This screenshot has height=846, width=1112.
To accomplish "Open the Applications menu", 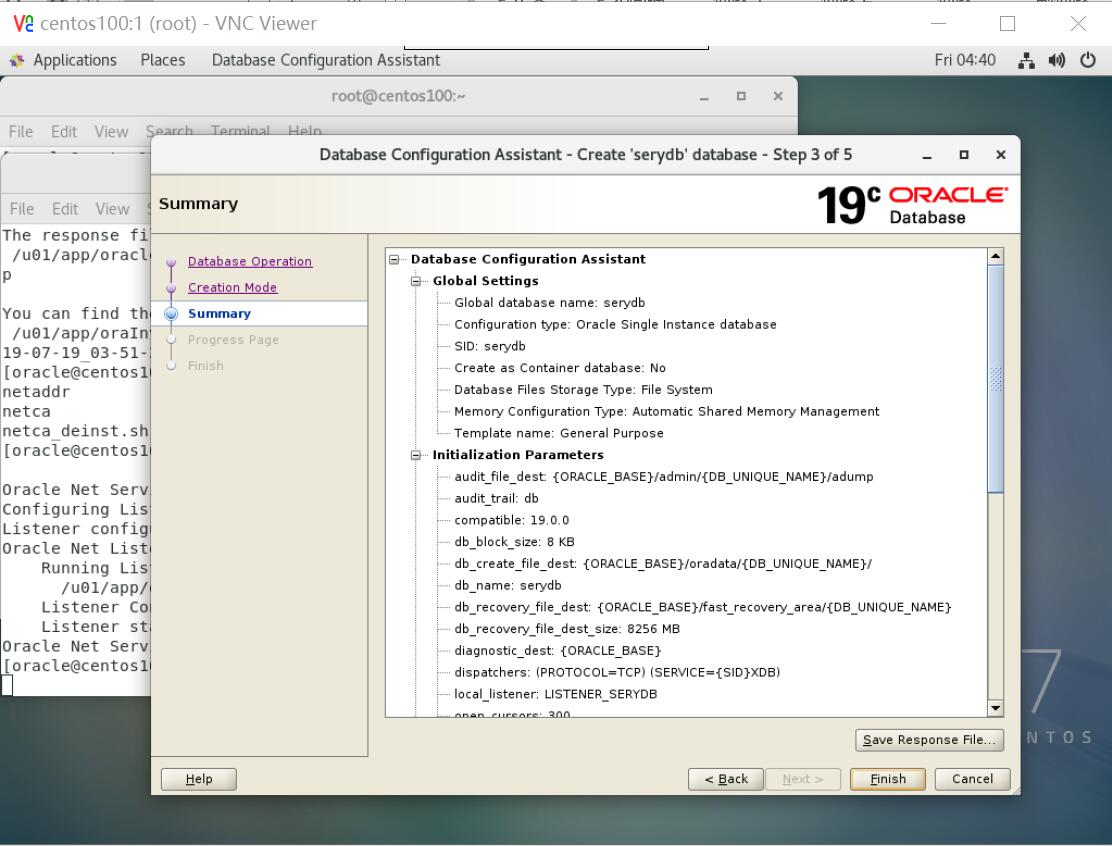I will point(74,60).
